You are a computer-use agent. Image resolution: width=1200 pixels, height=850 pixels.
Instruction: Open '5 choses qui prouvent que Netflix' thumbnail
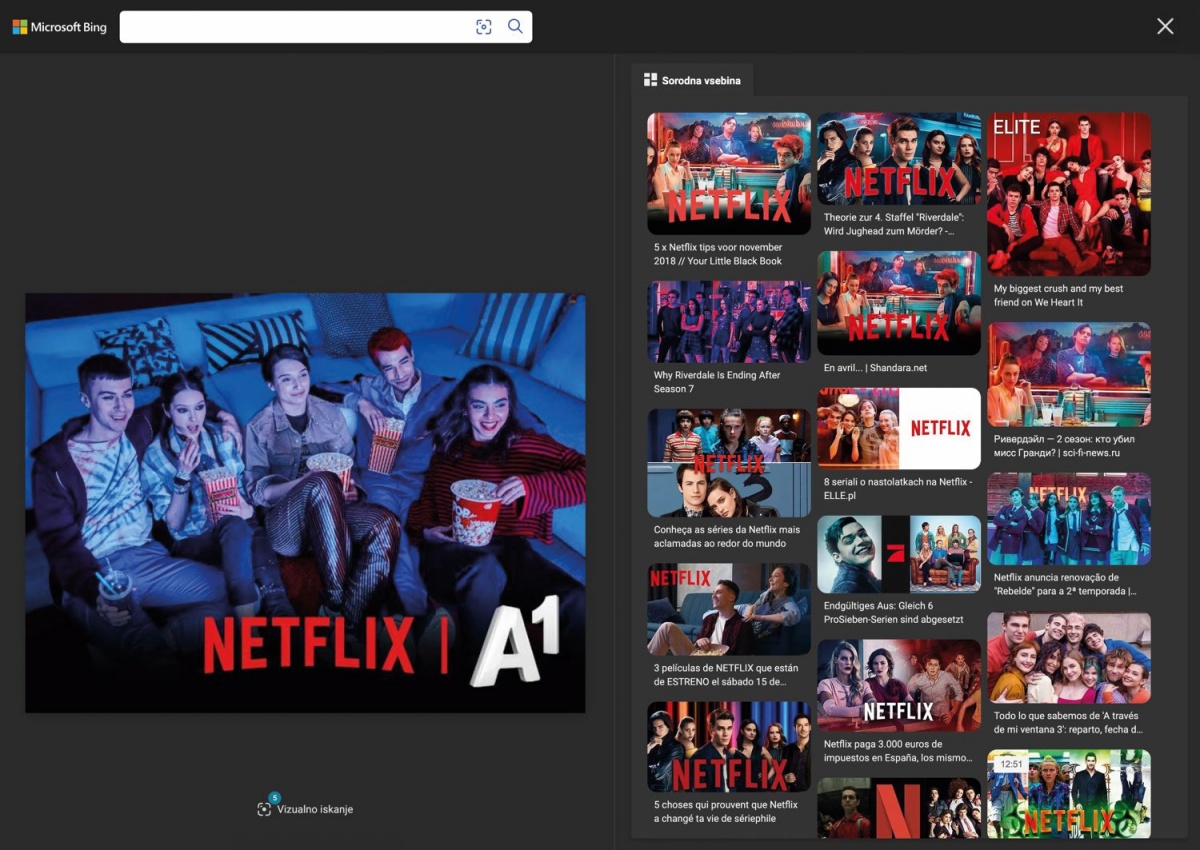click(729, 747)
